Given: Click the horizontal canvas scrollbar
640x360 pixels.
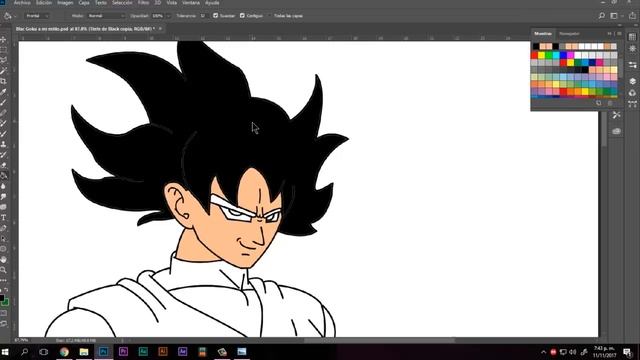Looking at the screenshot, I should (x=380, y=340).
